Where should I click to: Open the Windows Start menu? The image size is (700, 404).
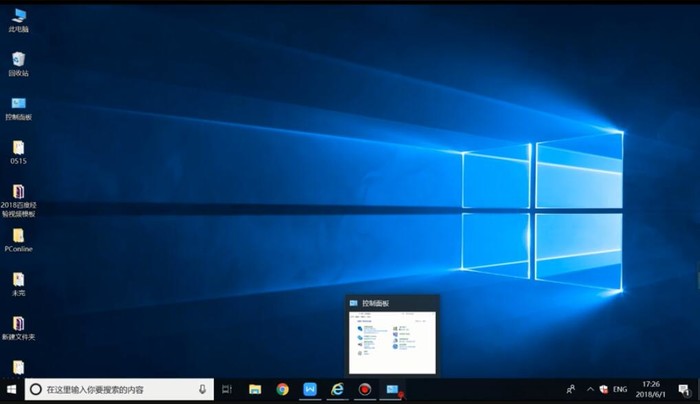coord(12,389)
